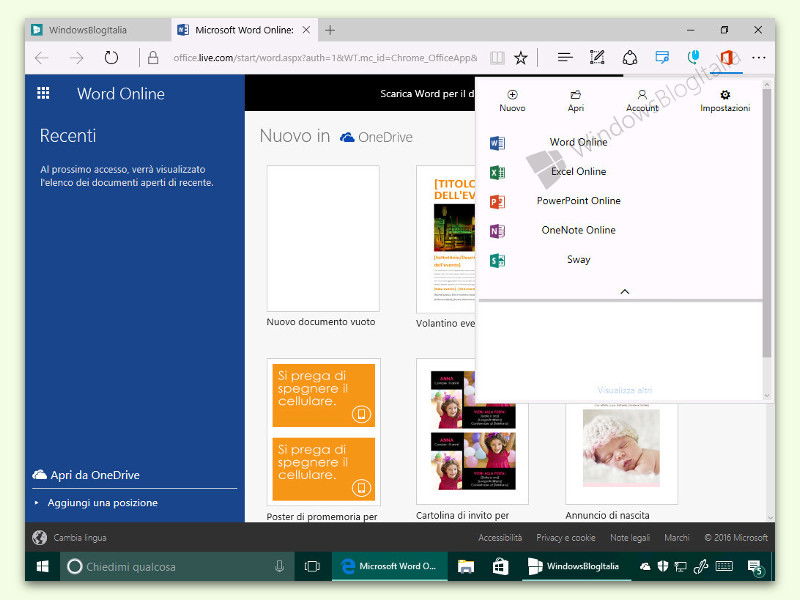The width and height of the screenshot is (800, 600).
Task: Close the Microsoft Word Online tab
Action: coord(306,30)
